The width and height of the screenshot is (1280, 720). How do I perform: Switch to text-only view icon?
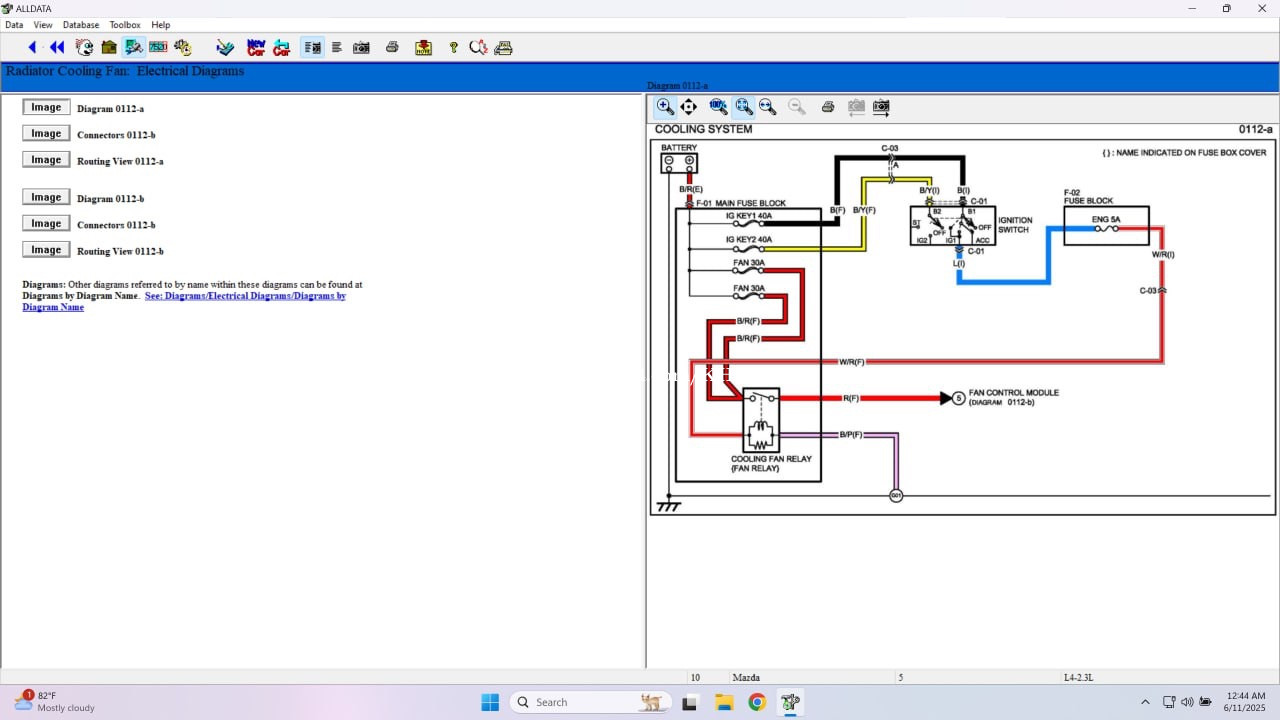click(x=337, y=47)
